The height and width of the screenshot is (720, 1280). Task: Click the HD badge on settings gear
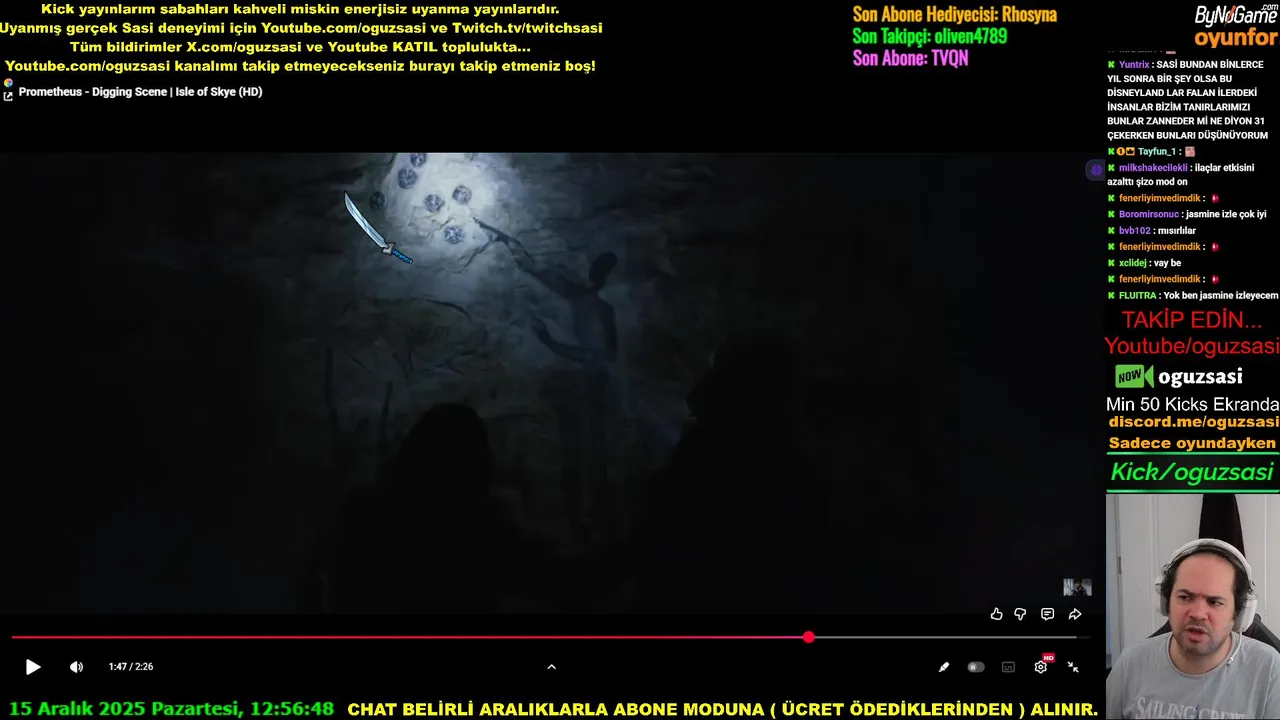(x=1048, y=658)
